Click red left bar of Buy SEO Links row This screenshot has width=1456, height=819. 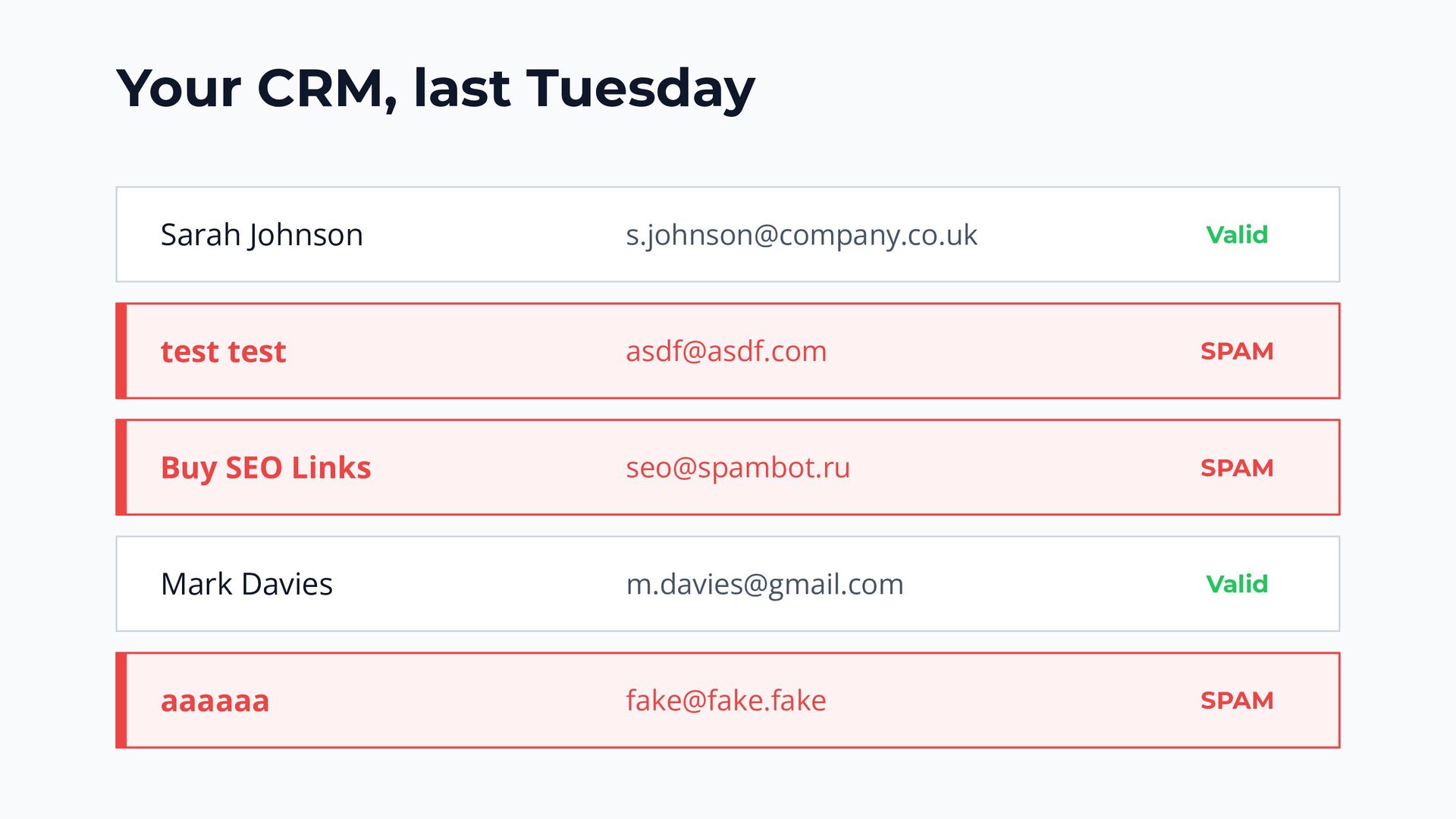pyautogui.click(x=121, y=467)
